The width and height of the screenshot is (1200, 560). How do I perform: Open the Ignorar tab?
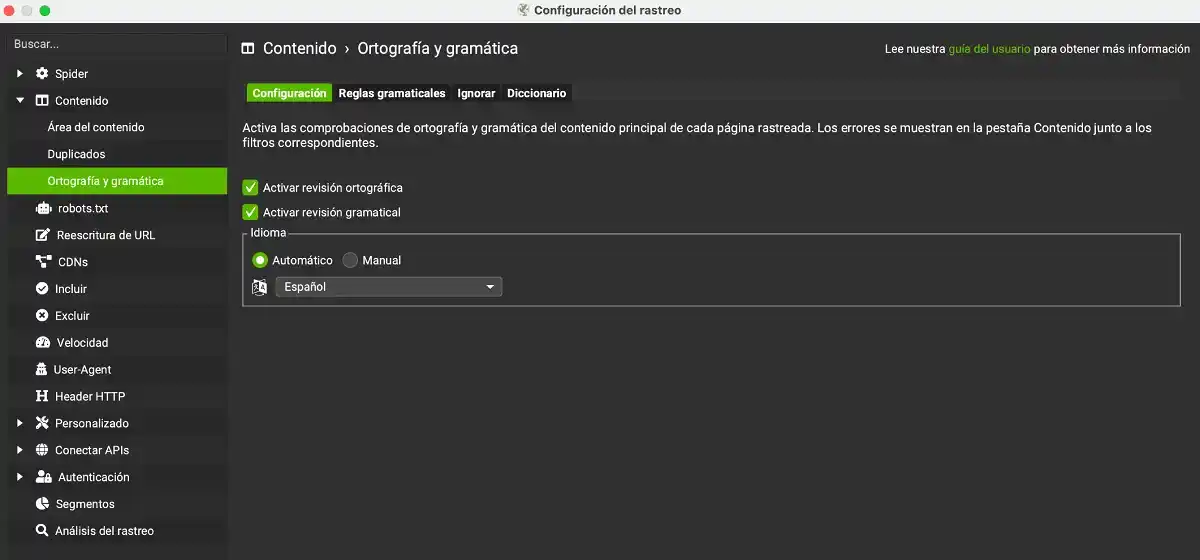[x=476, y=93]
